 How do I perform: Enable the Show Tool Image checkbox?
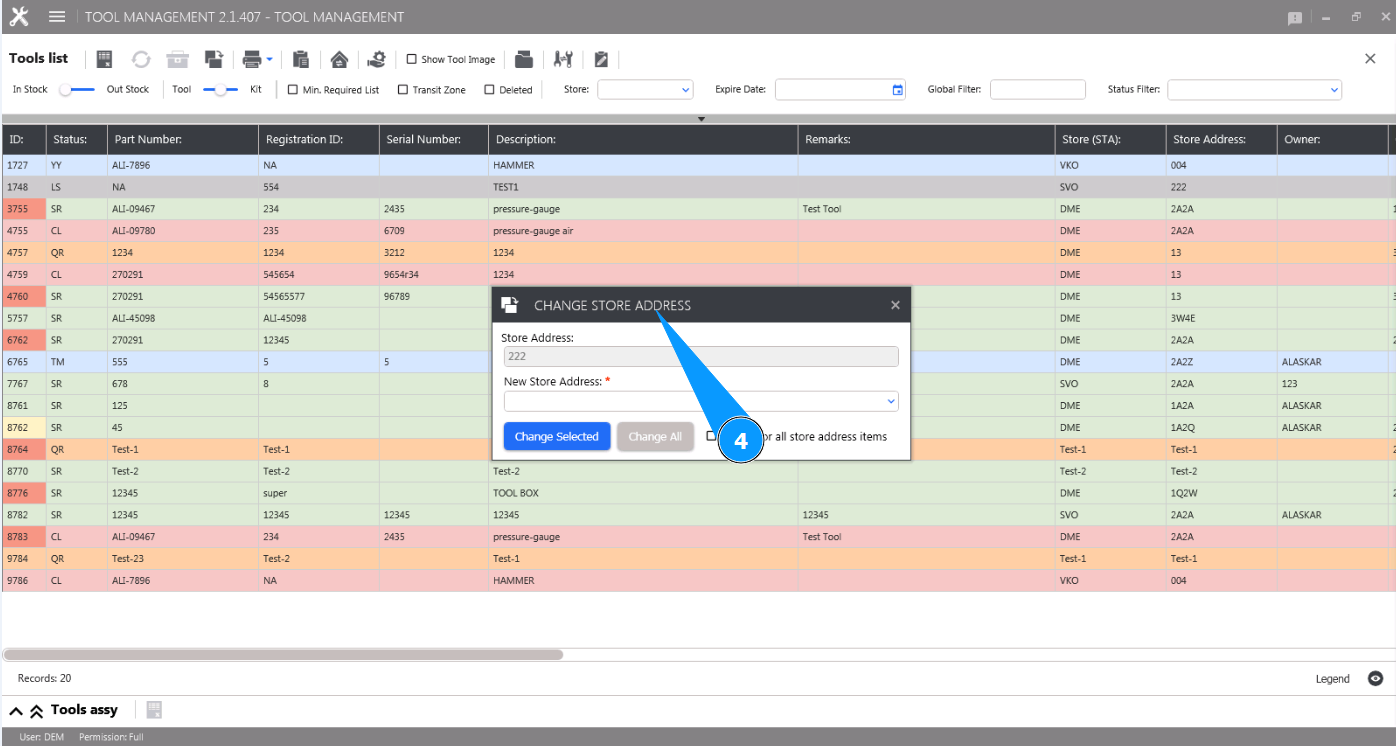pyautogui.click(x=412, y=60)
